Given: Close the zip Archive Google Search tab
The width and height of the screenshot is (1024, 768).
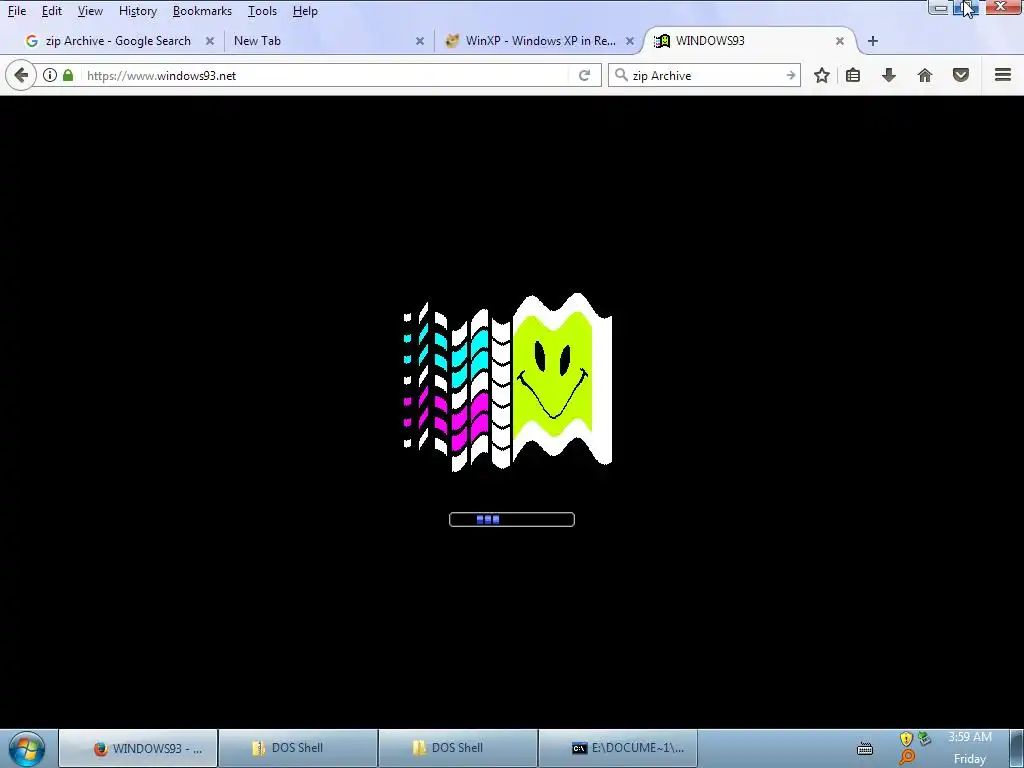Looking at the screenshot, I should click(x=210, y=41).
